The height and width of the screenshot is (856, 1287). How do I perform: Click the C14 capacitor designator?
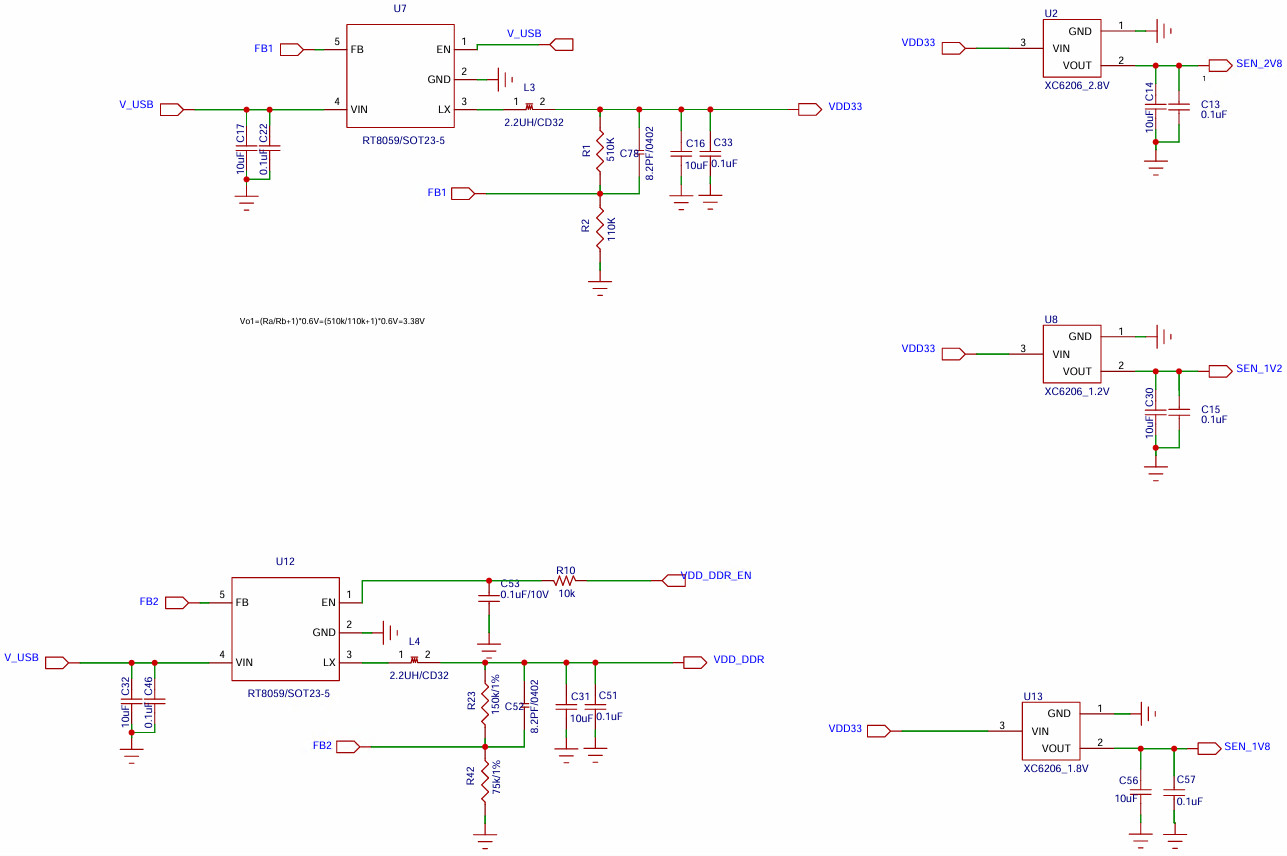(1150, 91)
